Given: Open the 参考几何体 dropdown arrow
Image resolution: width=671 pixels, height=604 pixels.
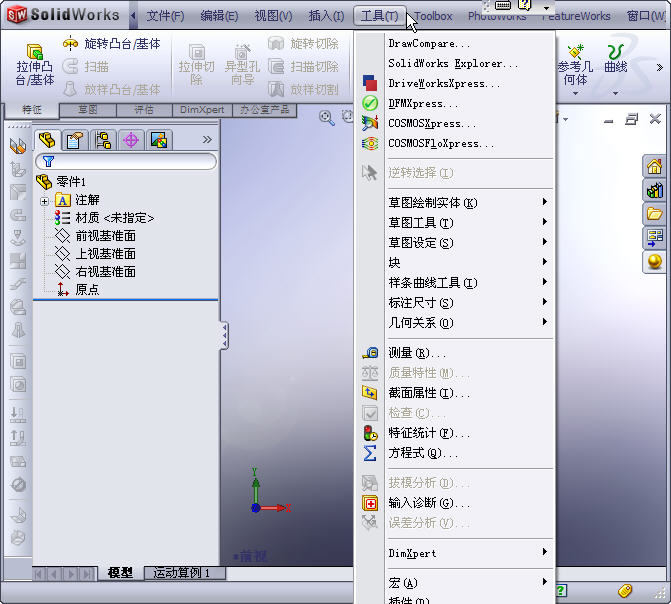Looking at the screenshot, I should (576, 93).
